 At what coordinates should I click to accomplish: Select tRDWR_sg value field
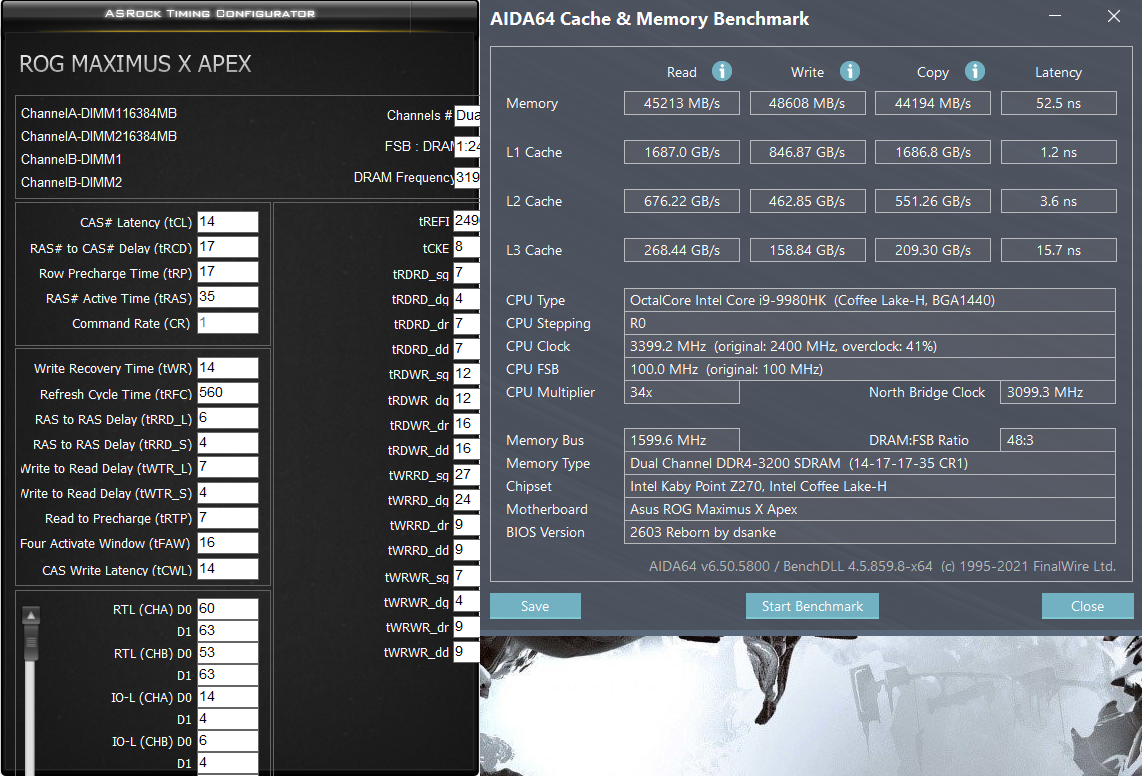(467, 374)
